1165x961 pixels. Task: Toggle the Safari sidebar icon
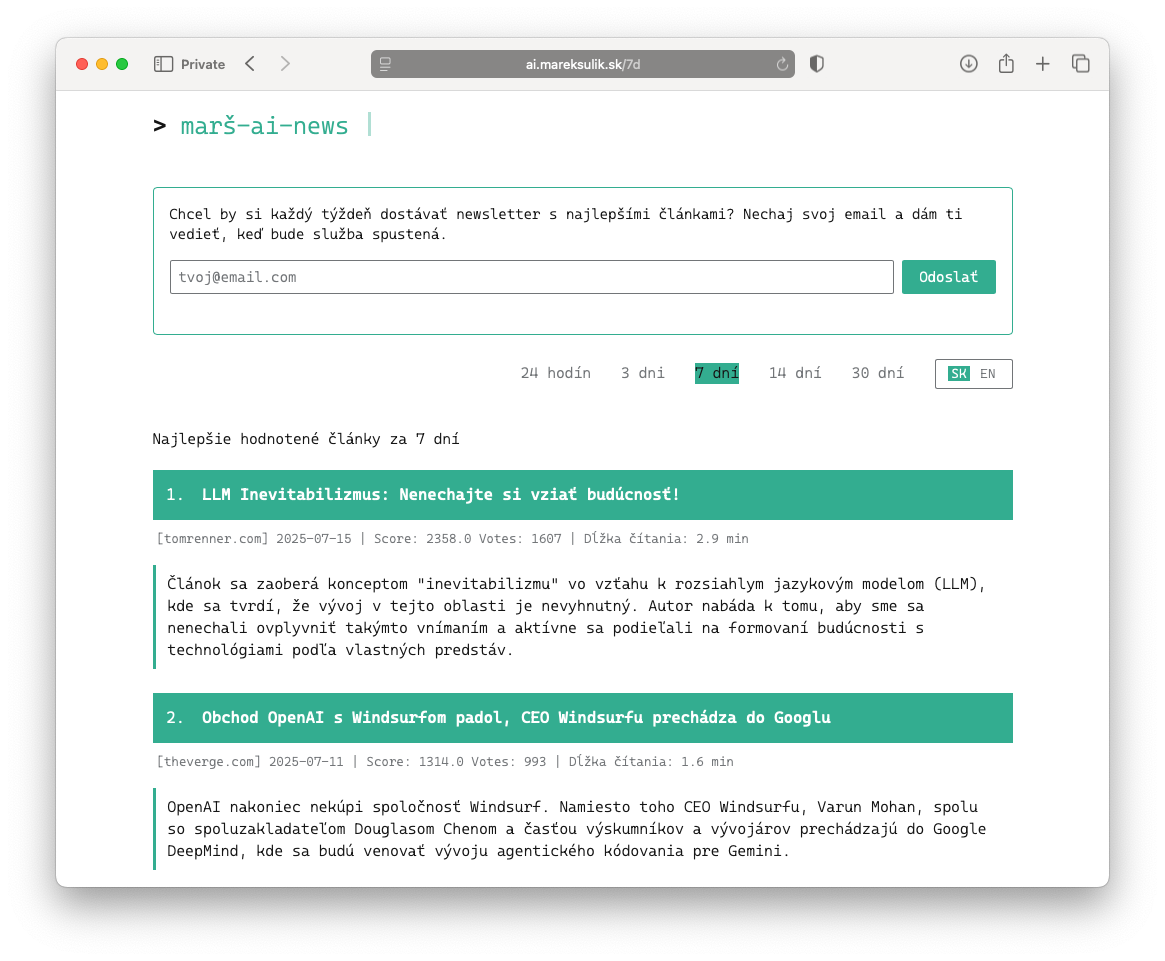(163, 64)
